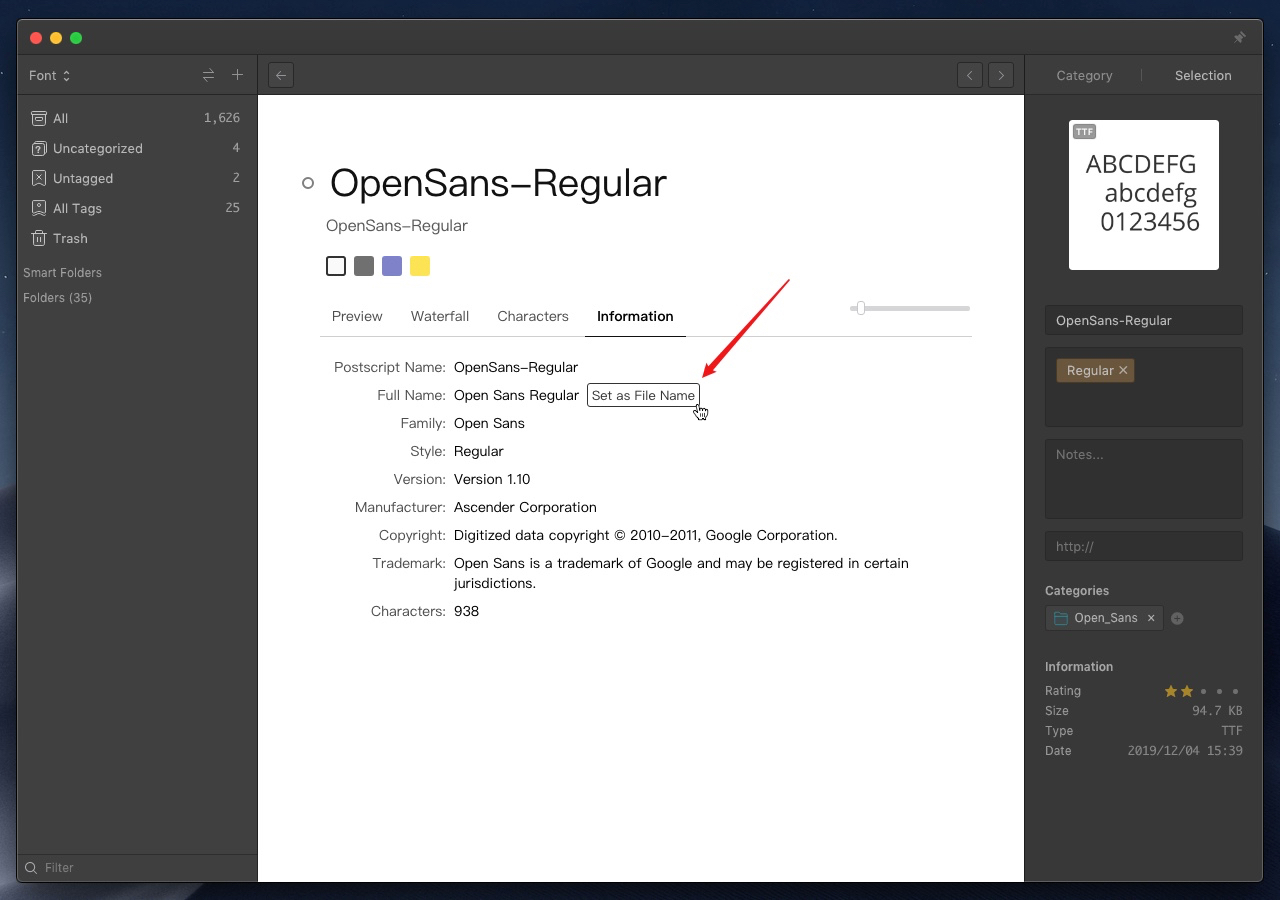Go back using the left arrow button

tap(281, 75)
